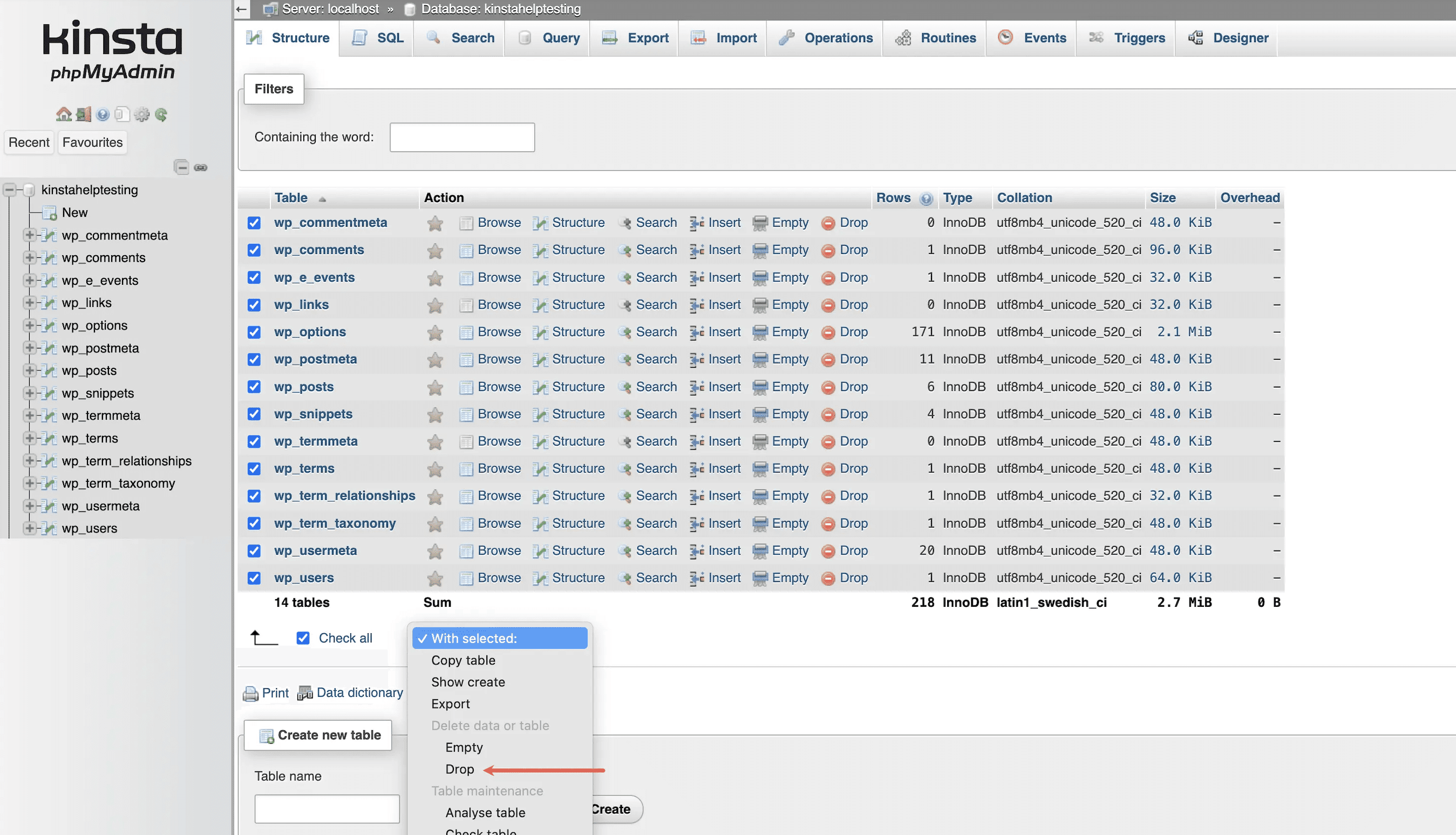
Task: Open the Data dictionary link
Action: coord(359,693)
